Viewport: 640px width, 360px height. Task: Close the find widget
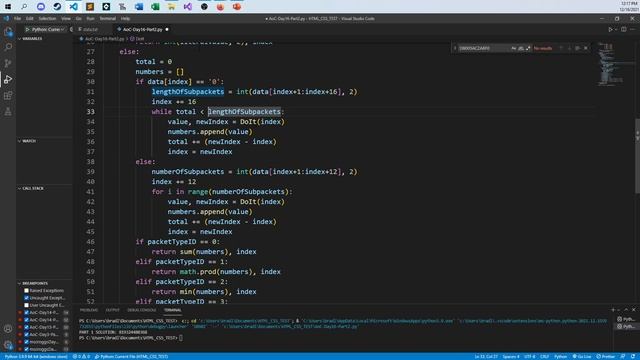(x=586, y=48)
